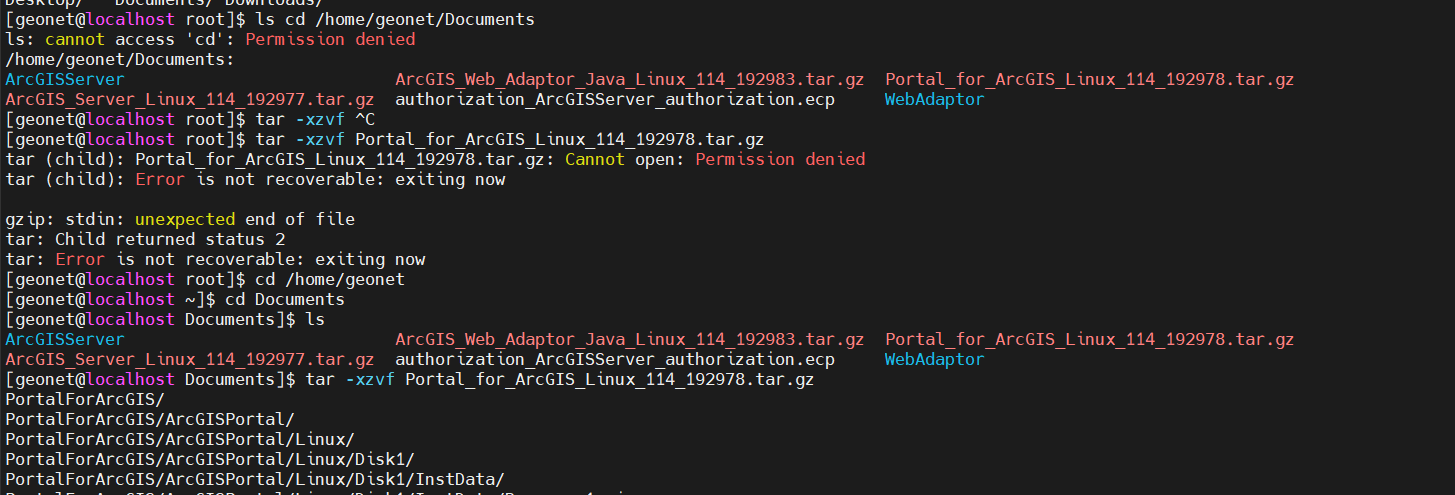Click 'ArcGIS_Web_Adaptor_Java_Linux_114_192983.tar.gz' directly below lone 'ls' command
The height and width of the screenshot is (495, 1455).
coord(630,339)
